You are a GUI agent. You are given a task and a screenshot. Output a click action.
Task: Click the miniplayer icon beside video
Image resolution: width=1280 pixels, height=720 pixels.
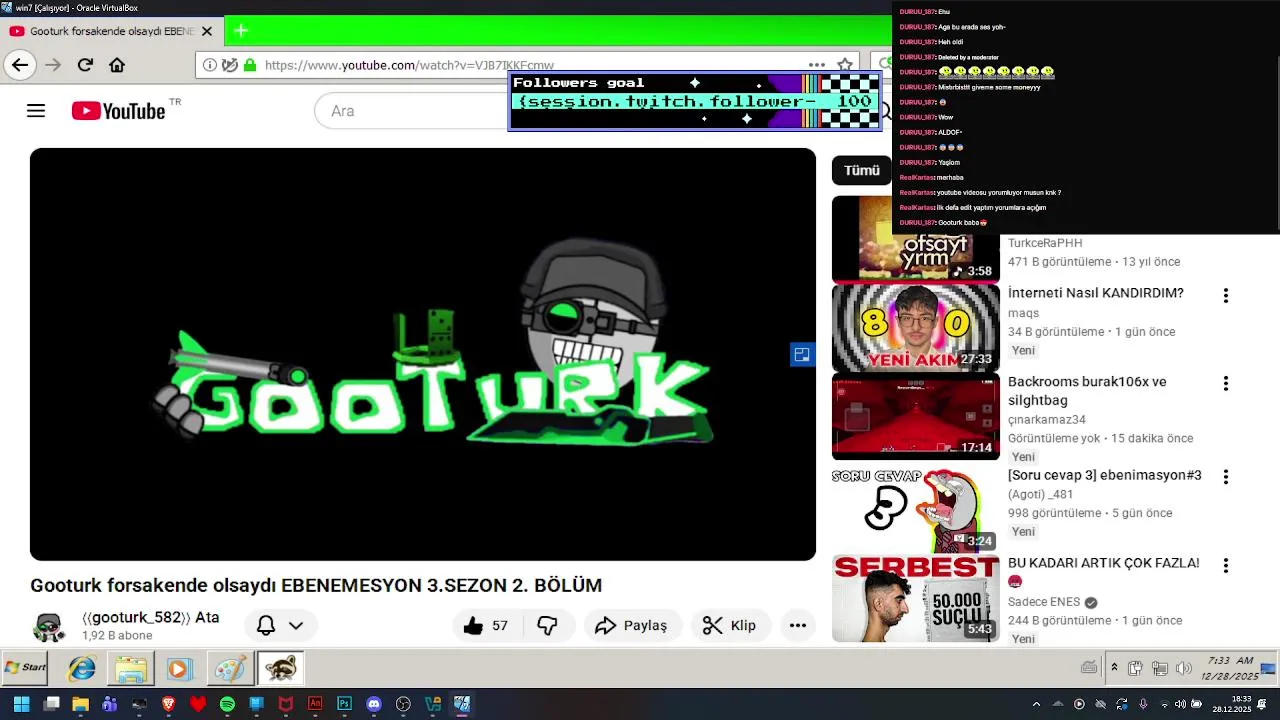(x=802, y=354)
